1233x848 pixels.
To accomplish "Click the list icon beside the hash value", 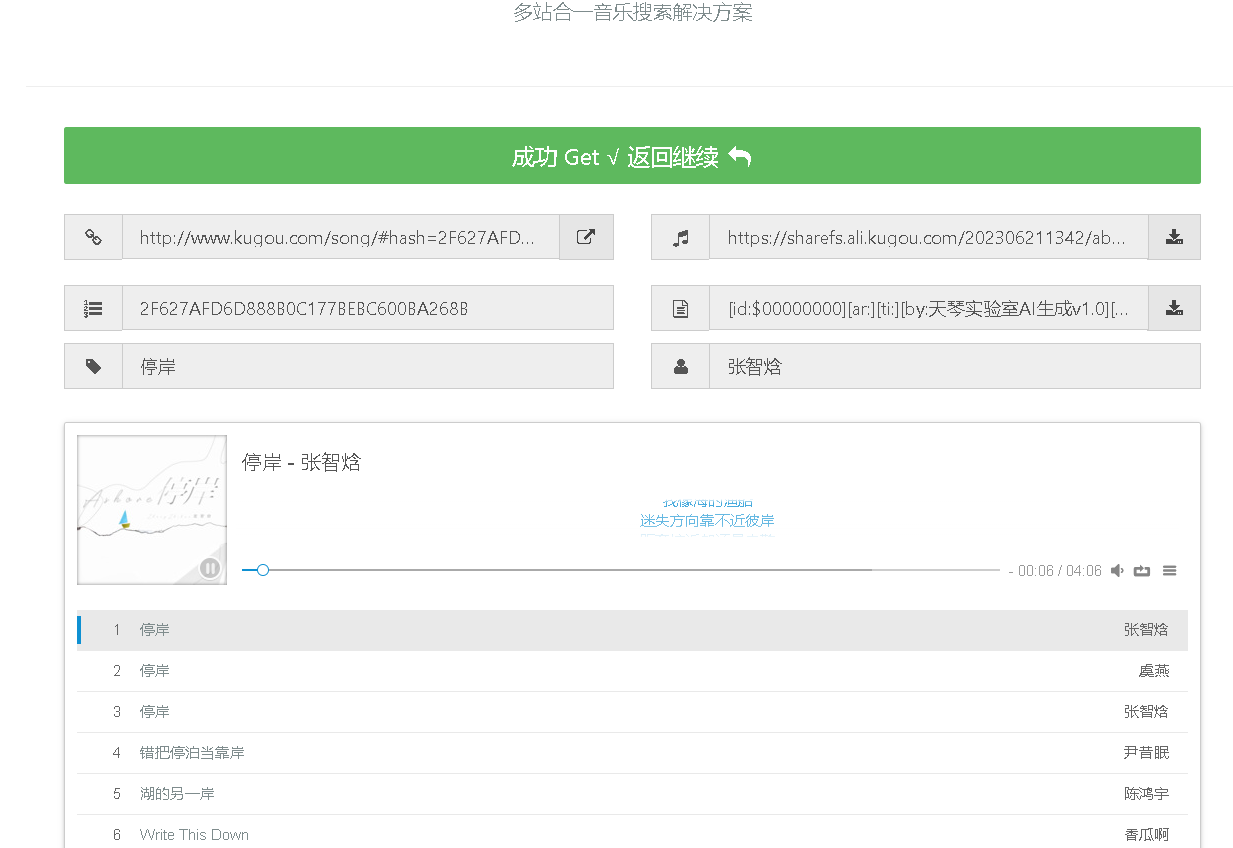I will point(93,308).
